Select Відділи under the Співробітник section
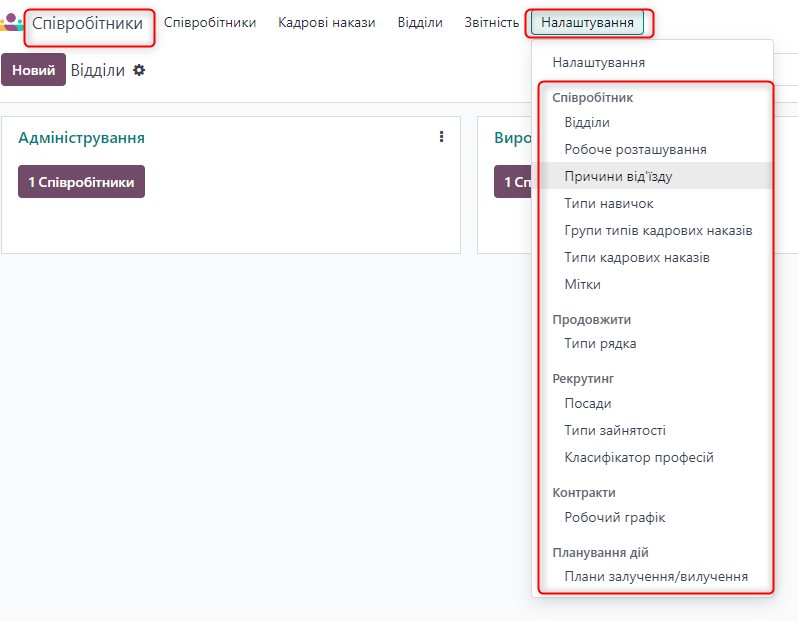This screenshot has width=798, height=621. [x=652, y=123]
